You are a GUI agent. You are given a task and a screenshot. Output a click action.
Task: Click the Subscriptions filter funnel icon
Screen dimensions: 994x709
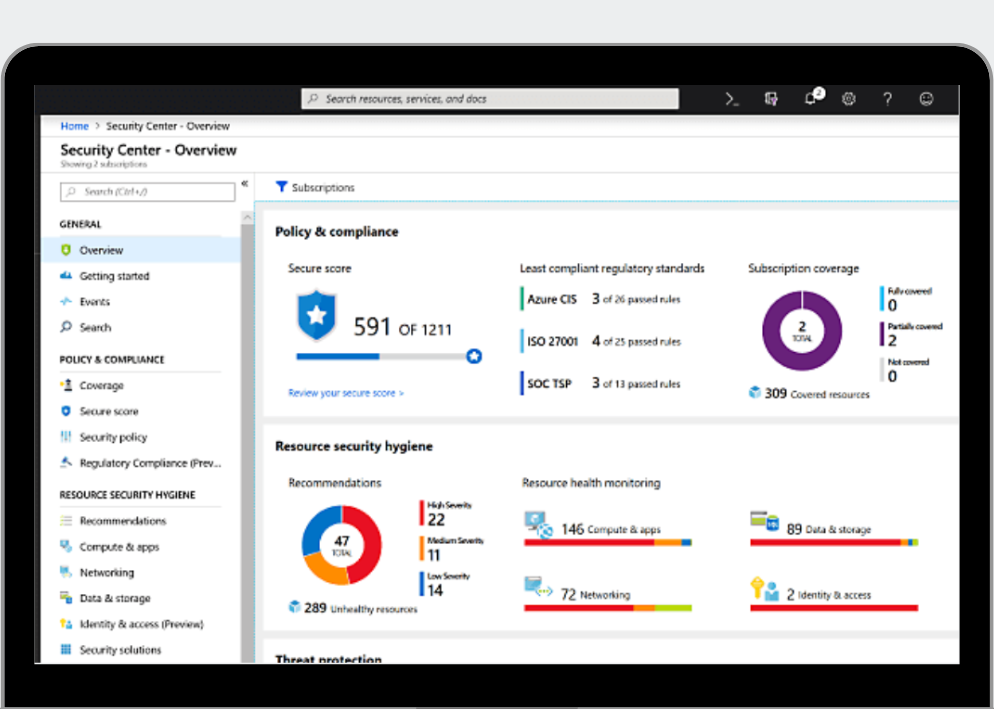pos(281,186)
